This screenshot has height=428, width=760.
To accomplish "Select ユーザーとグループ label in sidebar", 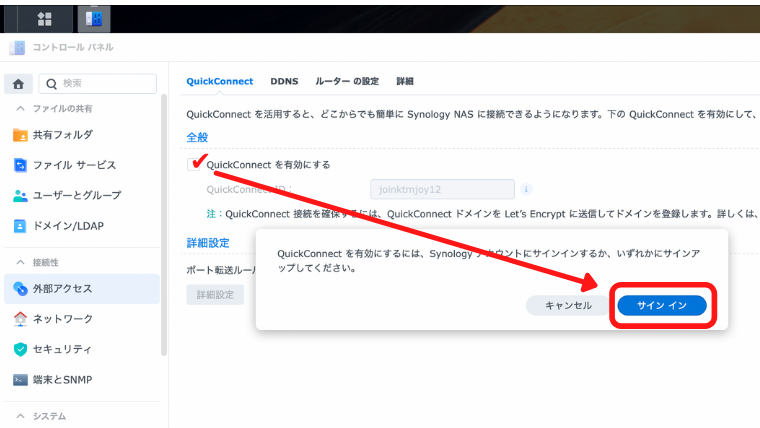I will [x=77, y=195].
